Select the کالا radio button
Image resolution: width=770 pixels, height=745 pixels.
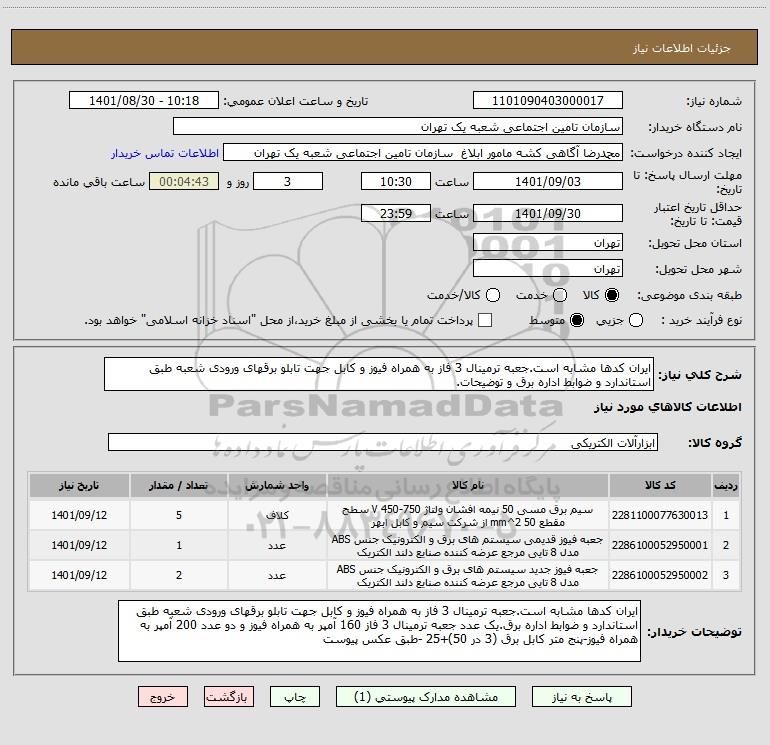click(612, 295)
